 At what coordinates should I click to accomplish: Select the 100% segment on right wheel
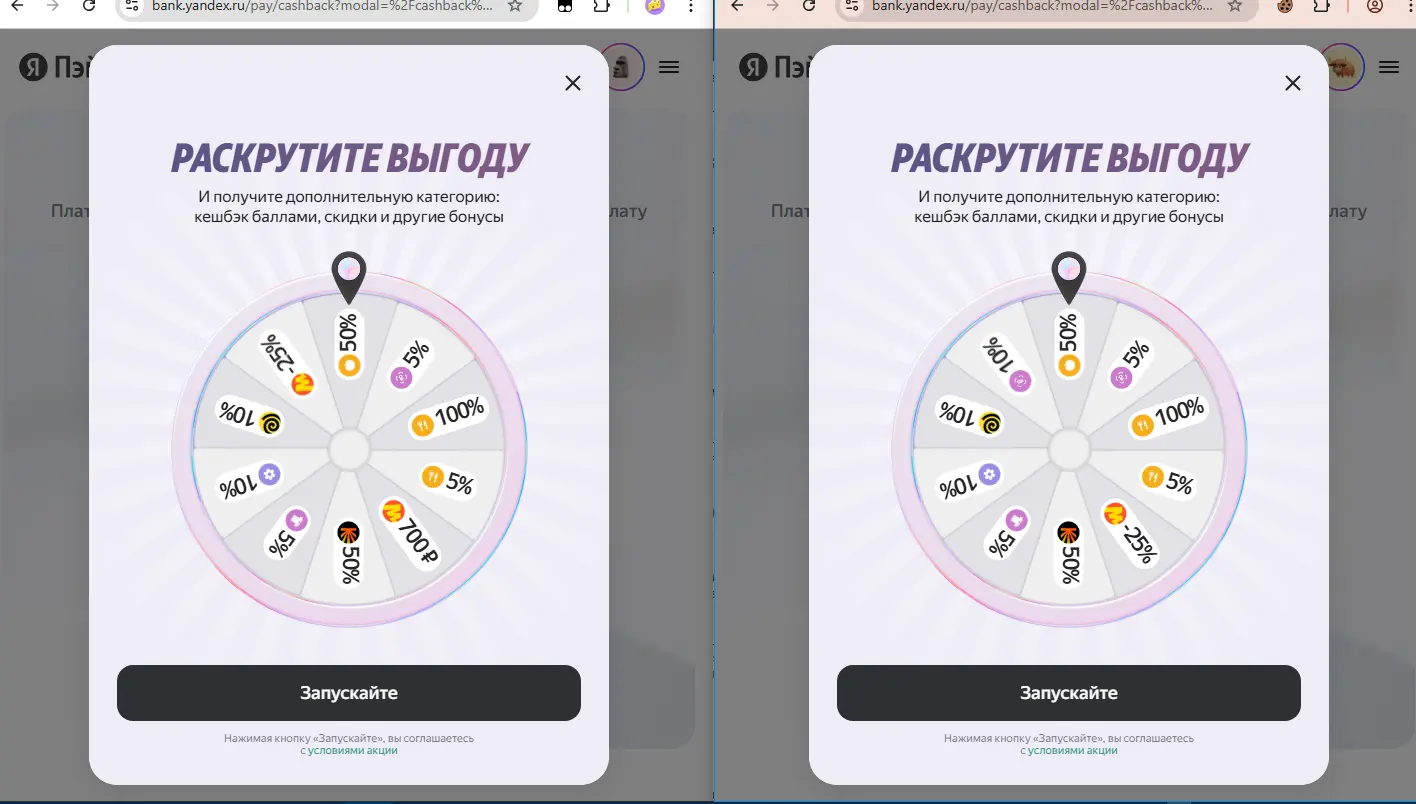point(1168,416)
